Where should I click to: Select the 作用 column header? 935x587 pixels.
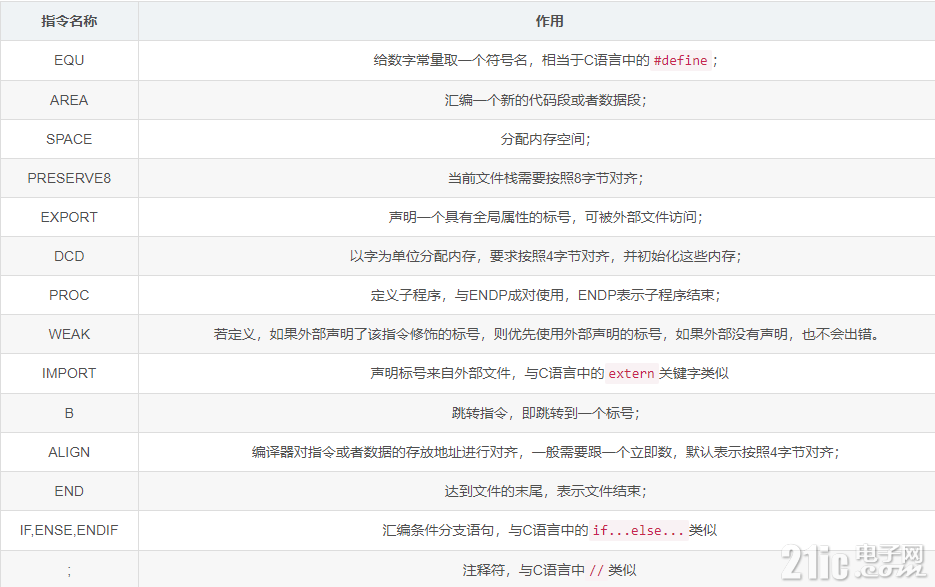click(549, 21)
